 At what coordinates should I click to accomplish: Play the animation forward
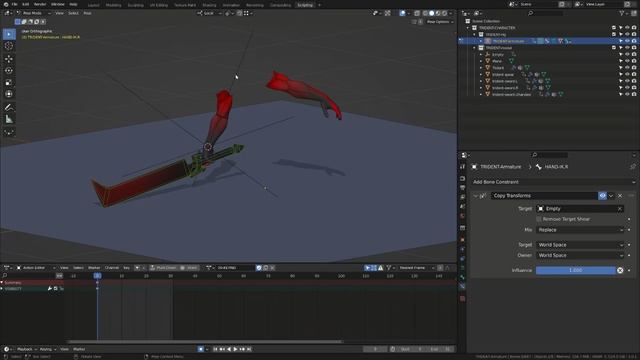tap(236, 349)
